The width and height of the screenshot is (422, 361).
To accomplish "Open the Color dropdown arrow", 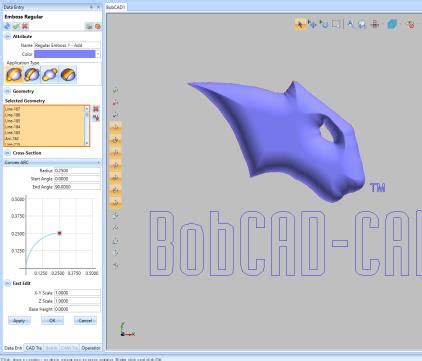I will click(x=98, y=54).
